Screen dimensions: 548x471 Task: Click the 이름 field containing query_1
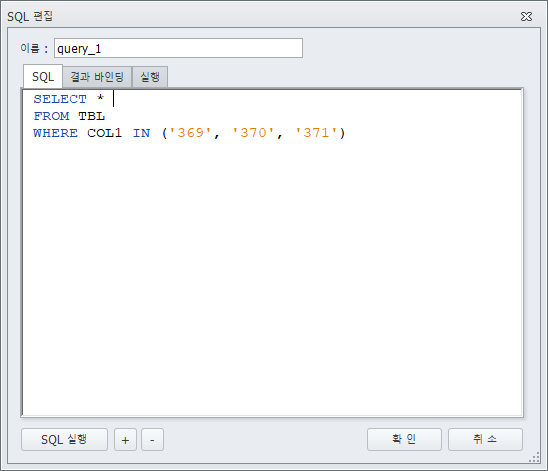point(178,48)
